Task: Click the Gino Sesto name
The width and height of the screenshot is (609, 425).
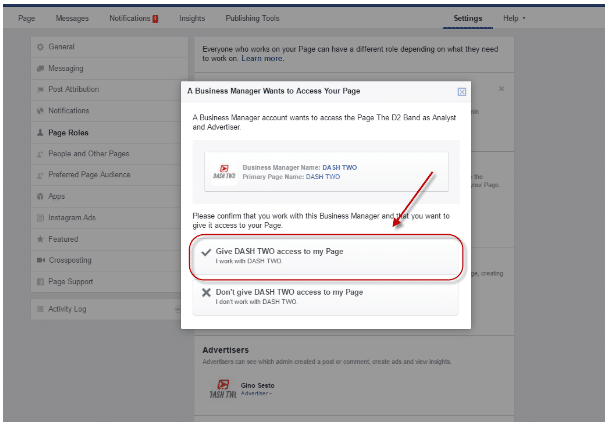Action: (258, 385)
